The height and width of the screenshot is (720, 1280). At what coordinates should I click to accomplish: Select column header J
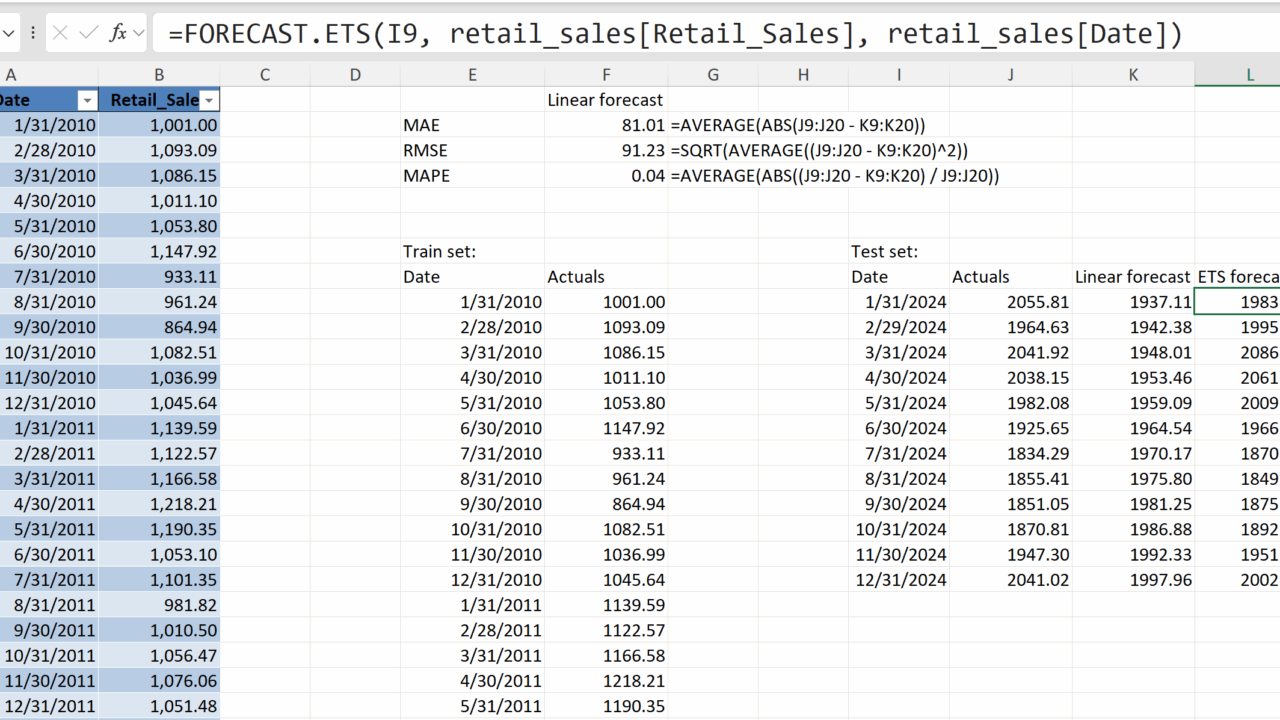1010,74
